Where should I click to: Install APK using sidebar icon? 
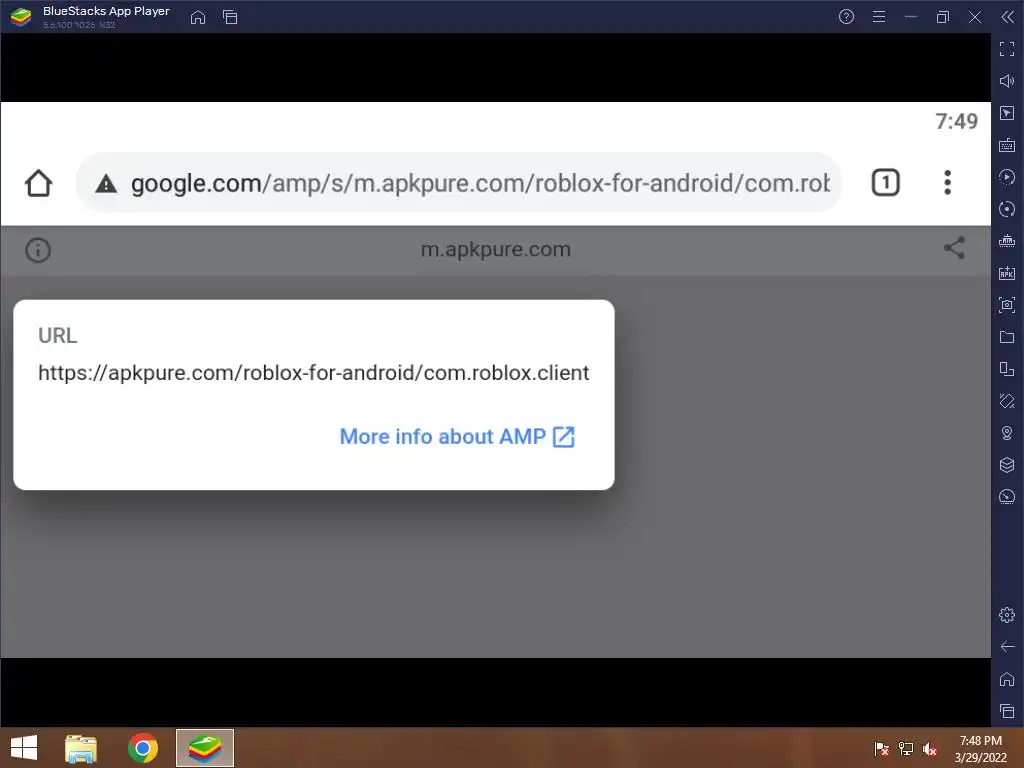tap(1007, 273)
